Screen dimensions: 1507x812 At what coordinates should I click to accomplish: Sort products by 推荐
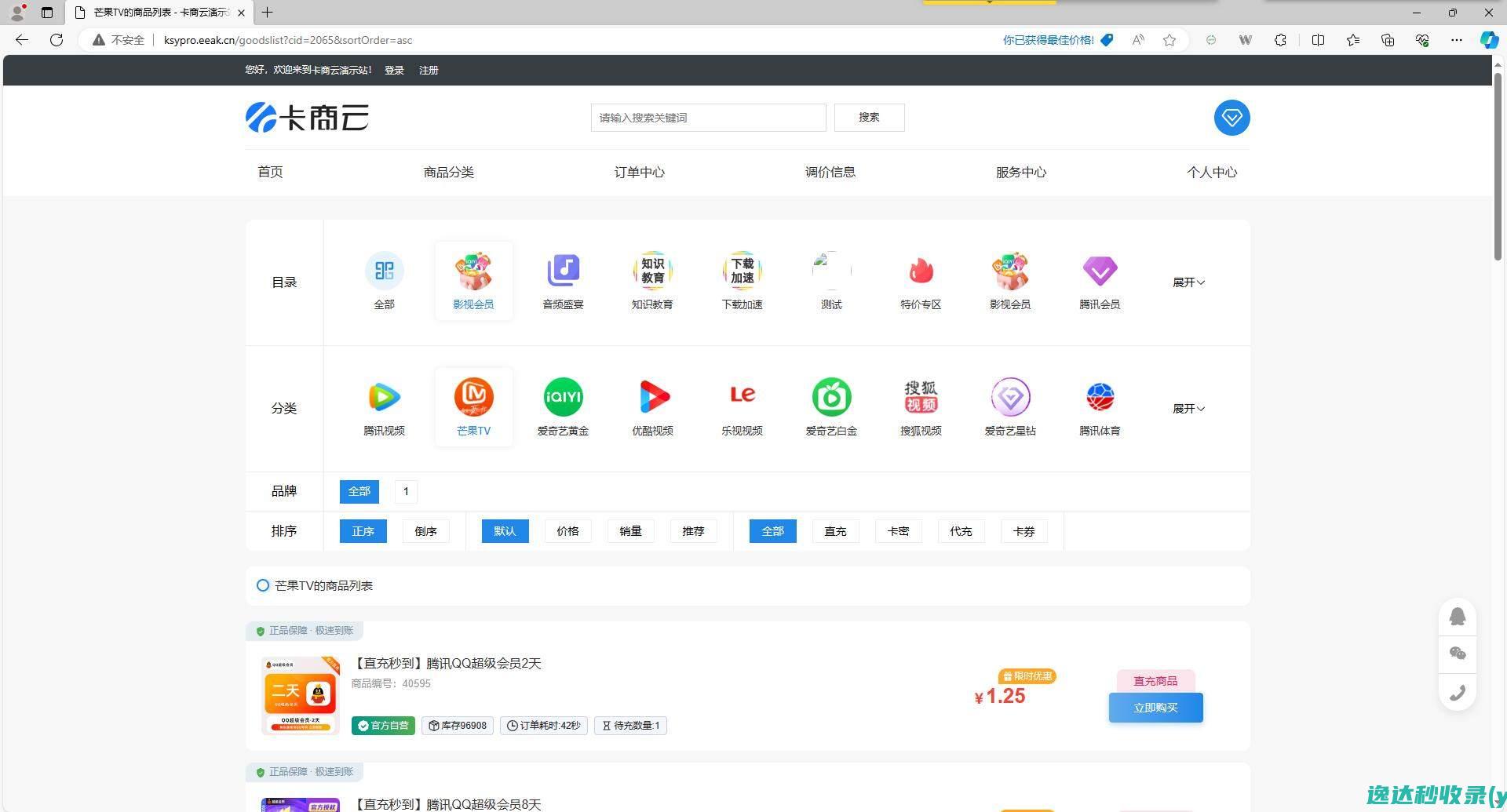tap(693, 531)
